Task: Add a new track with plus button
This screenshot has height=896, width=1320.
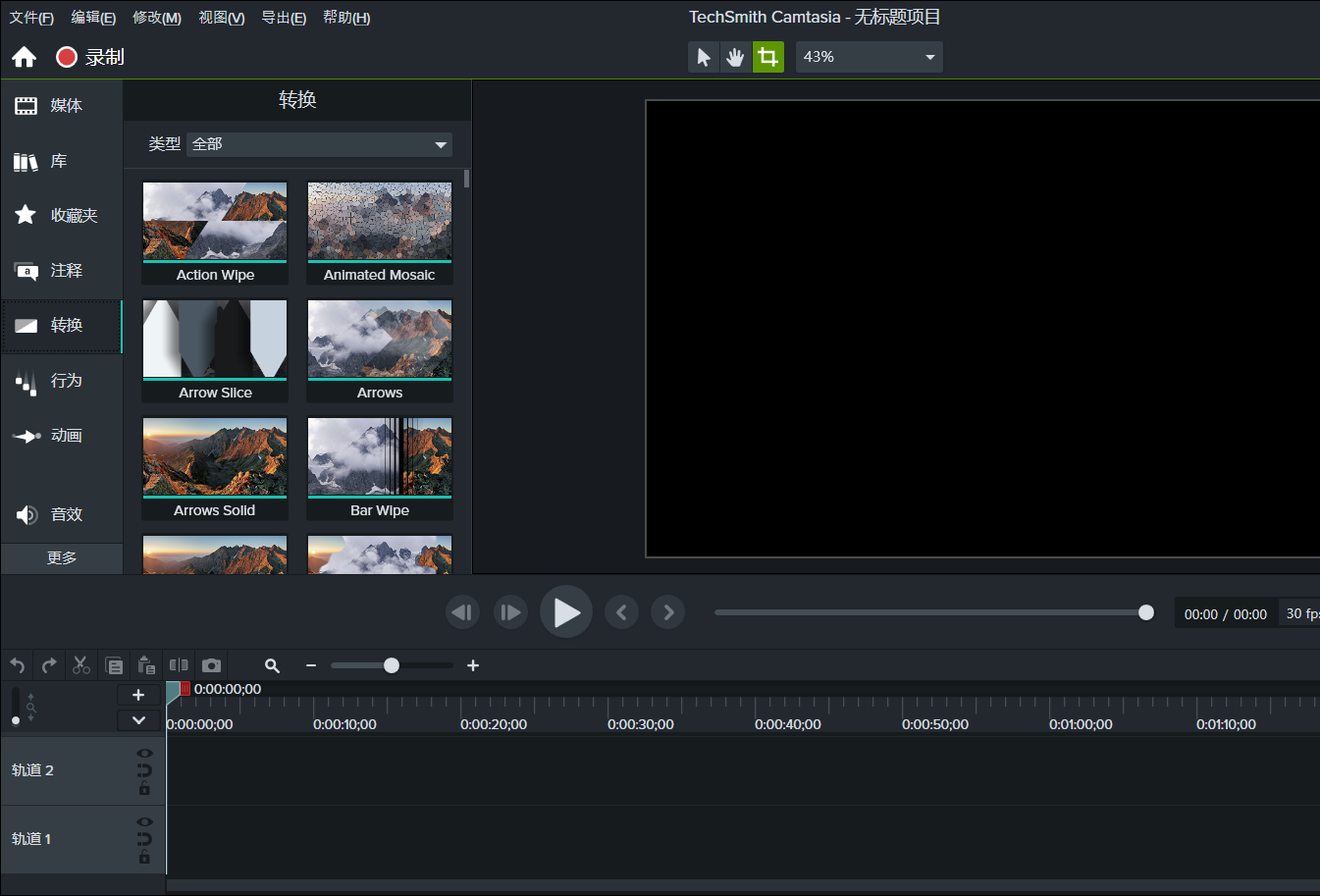Action: click(x=138, y=695)
